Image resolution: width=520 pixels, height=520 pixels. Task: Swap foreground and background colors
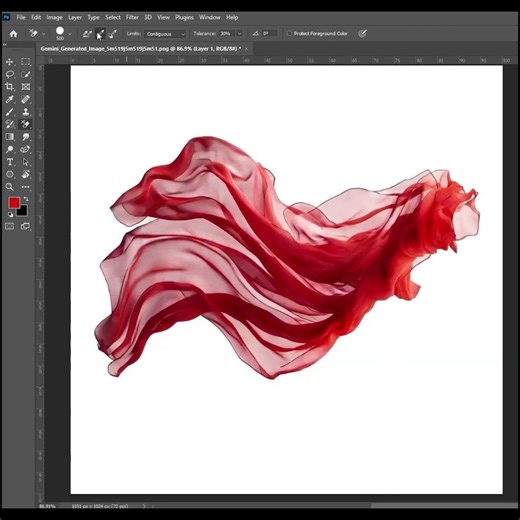26,199
